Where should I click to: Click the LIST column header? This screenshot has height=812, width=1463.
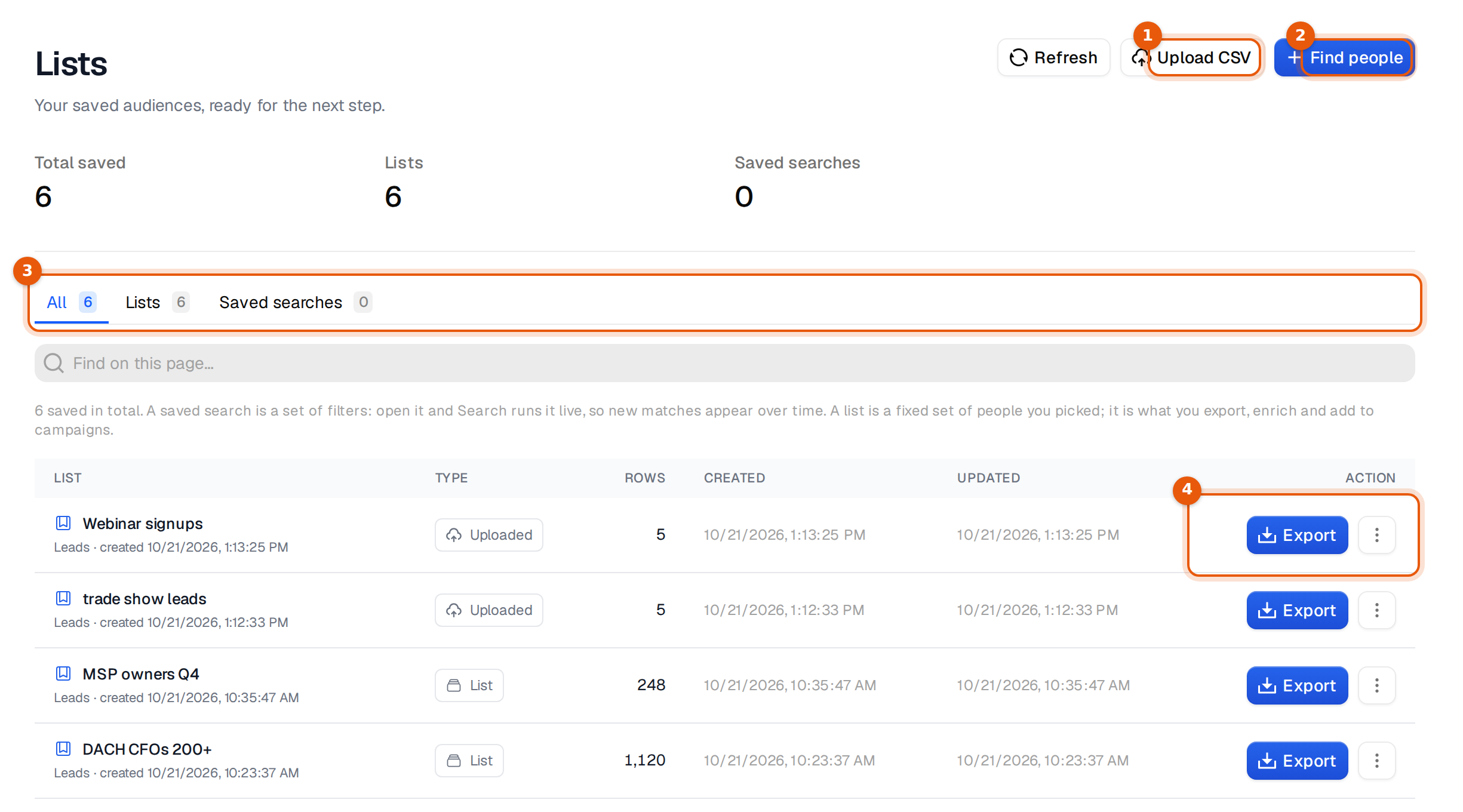click(x=67, y=478)
